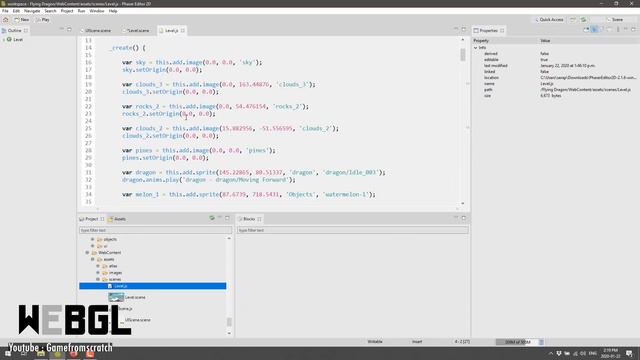
Task: Select UIScene.scene in project tree
Action: 138,320
